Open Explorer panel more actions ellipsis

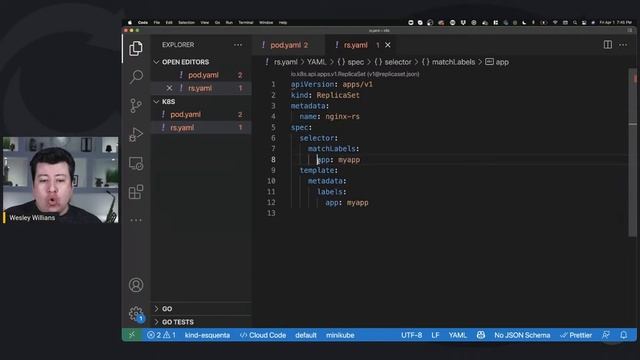click(238, 45)
